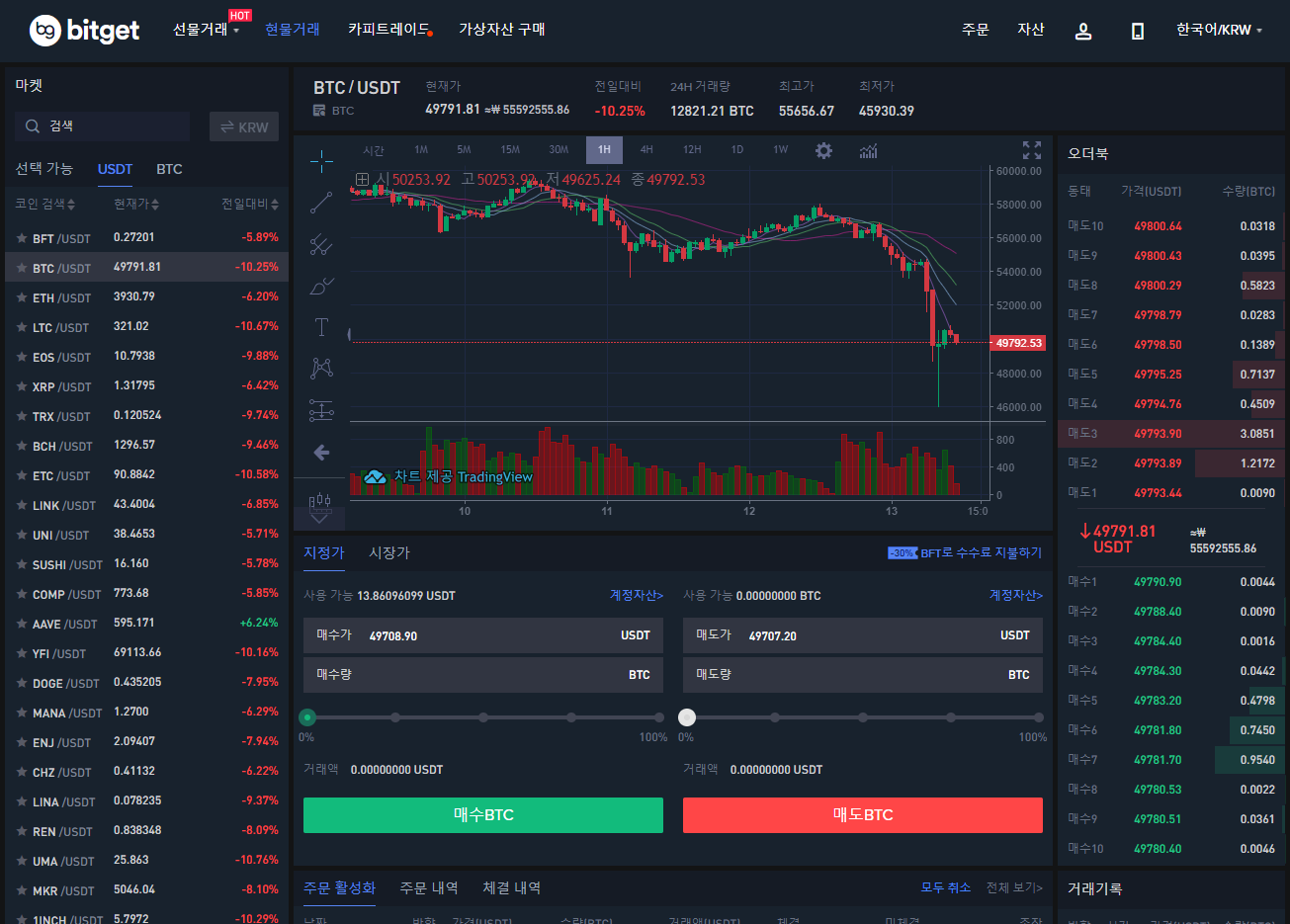Image resolution: width=1290 pixels, height=924 pixels.
Task: Click 전체 보기 link
Action: (1014, 887)
